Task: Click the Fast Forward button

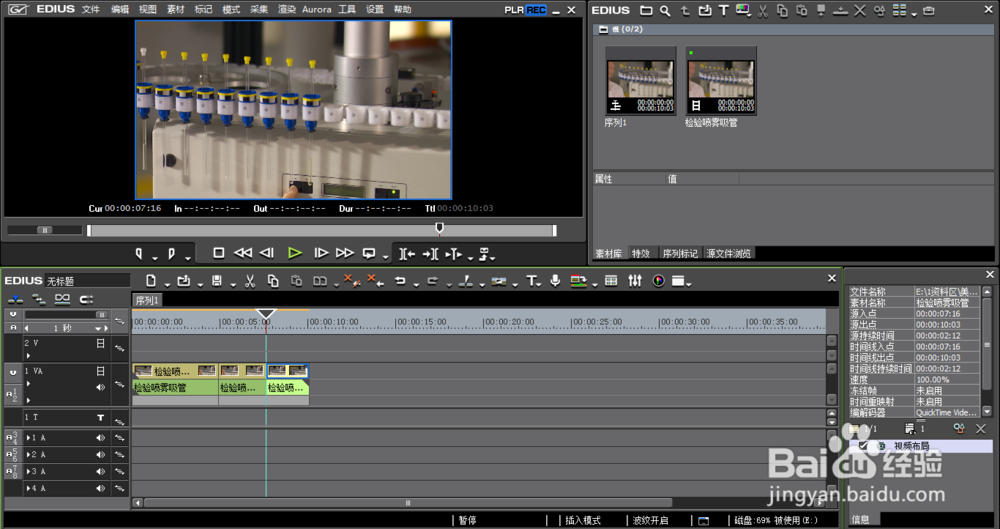Action: click(x=345, y=253)
